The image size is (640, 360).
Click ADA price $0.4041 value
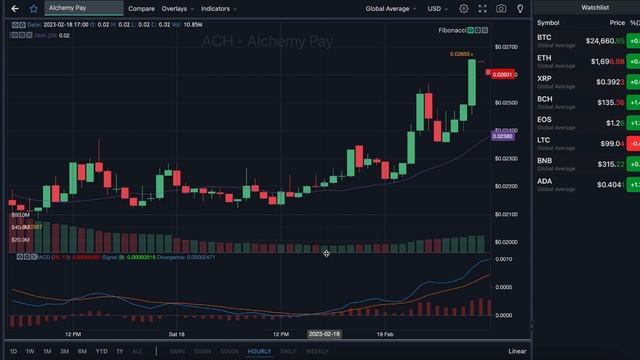[x=611, y=184]
